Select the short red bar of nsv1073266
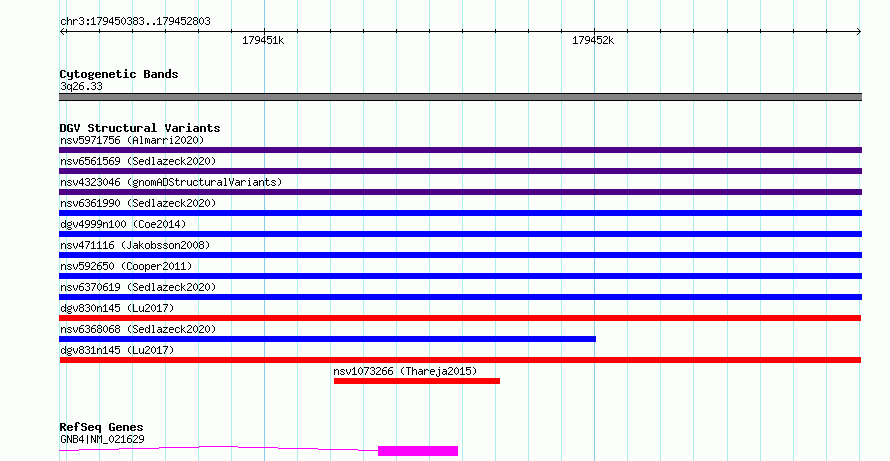Image resolution: width=890 pixels, height=461 pixels. (417, 381)
